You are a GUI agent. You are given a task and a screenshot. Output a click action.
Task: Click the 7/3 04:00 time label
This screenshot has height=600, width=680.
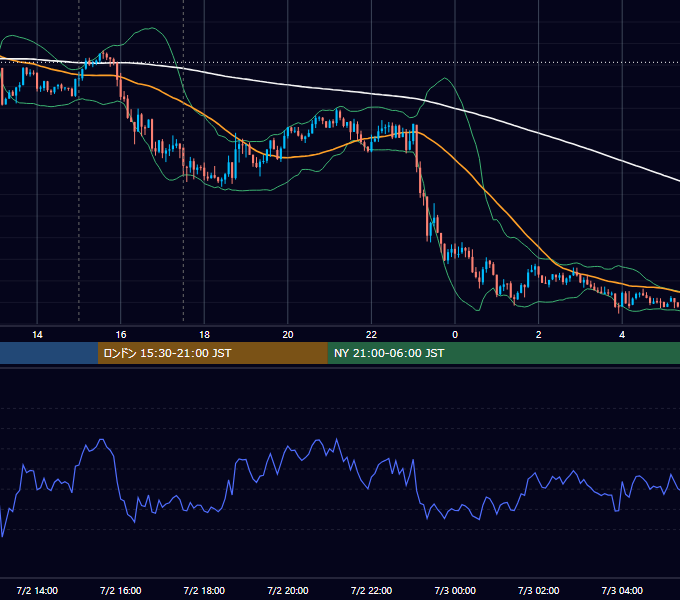point(622,590)
